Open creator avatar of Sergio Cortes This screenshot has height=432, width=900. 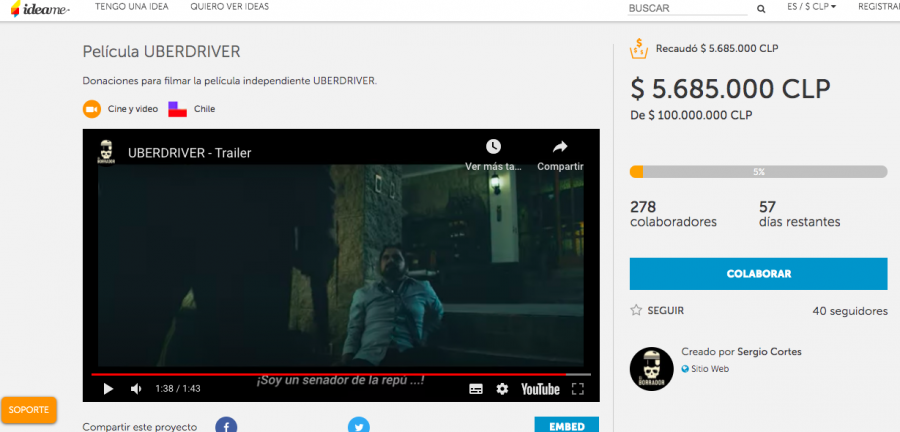(651, 368)
